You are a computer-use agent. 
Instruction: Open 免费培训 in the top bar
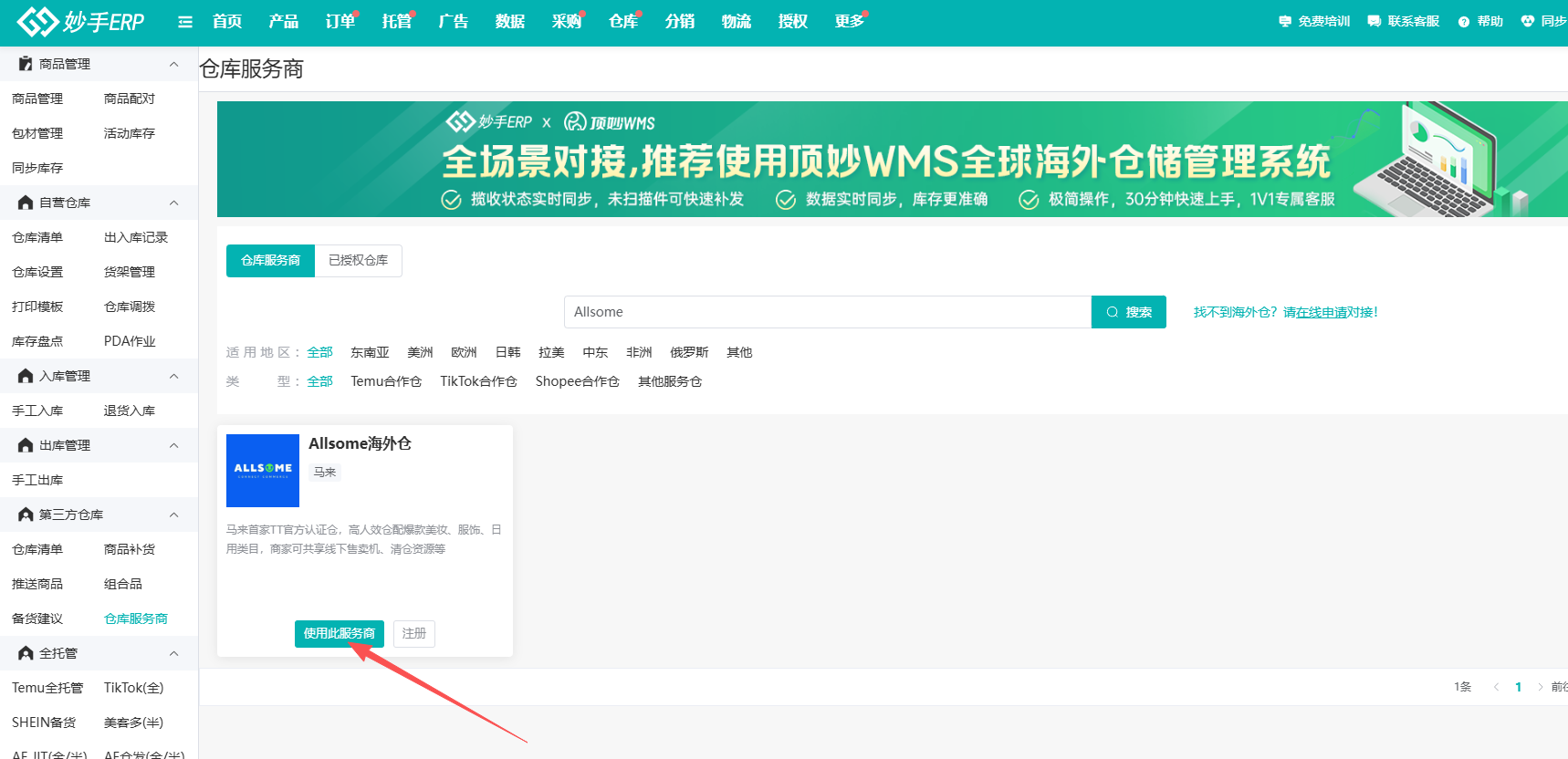1314,22
